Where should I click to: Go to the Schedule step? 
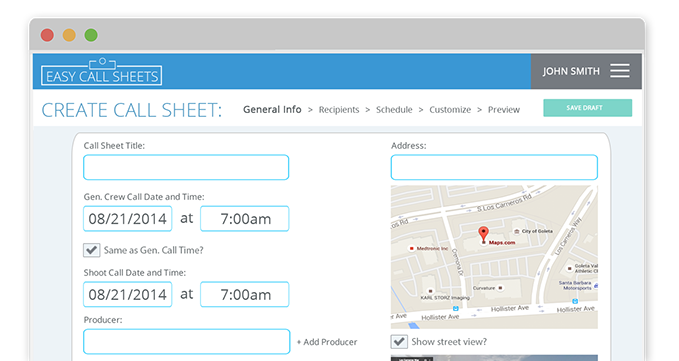click(x=394, y=110)
